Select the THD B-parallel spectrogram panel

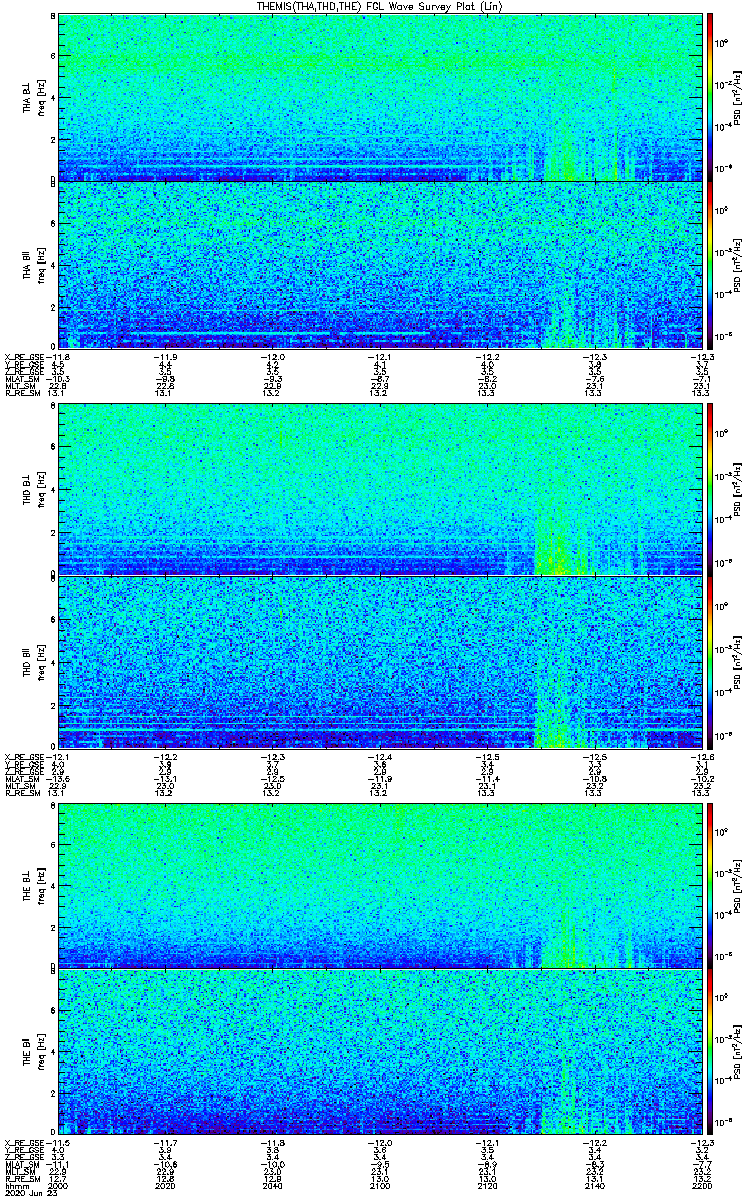380,661
